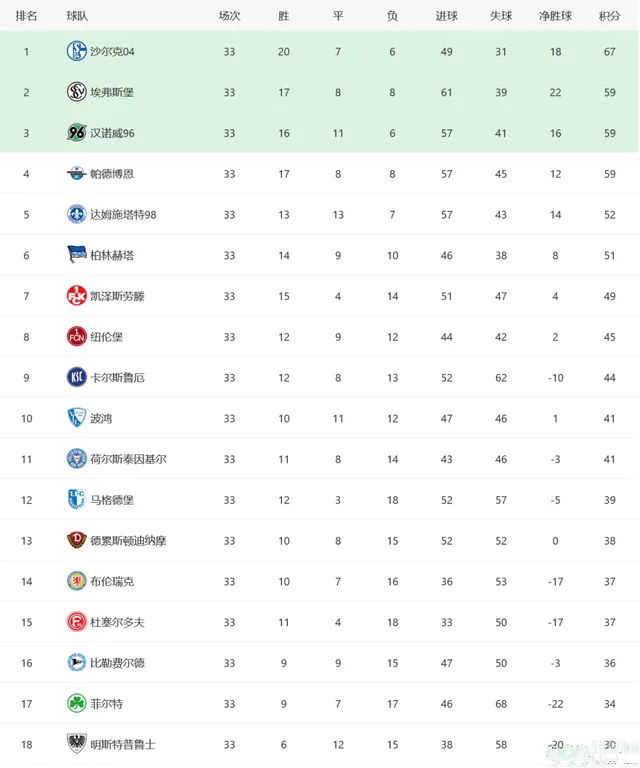The image size is (640, 768).
Task: Click the 排名 column header
Action: click(x=26, y=16)
